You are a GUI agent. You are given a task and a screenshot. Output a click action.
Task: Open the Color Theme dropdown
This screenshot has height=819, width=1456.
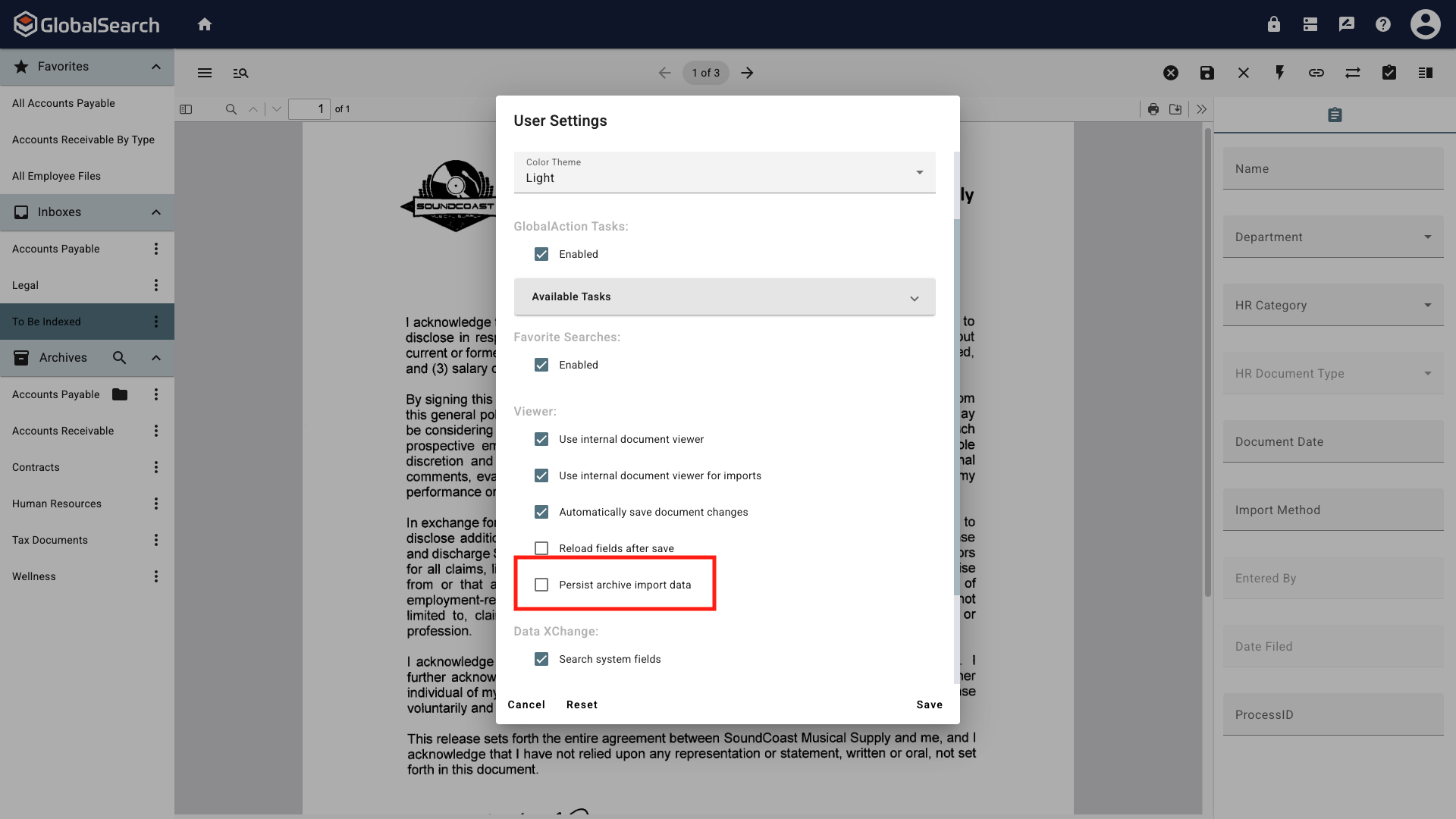point(724,172)
